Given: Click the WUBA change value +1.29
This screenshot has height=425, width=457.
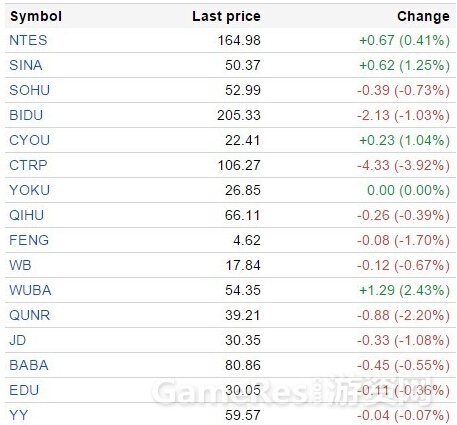Looking at the screenshot, I should pos(377,290).
